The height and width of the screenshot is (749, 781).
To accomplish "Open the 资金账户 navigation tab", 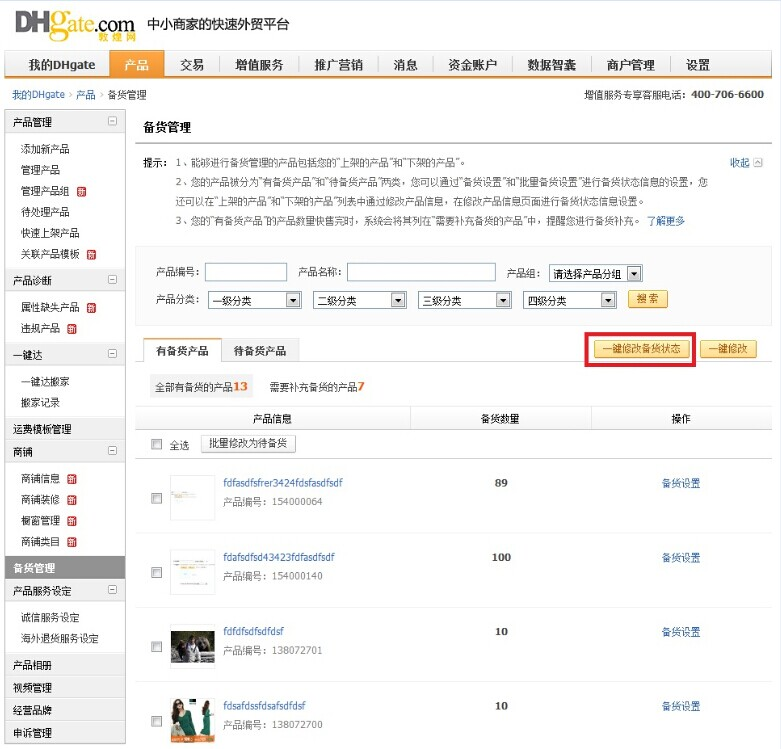I will pos(472,65).
